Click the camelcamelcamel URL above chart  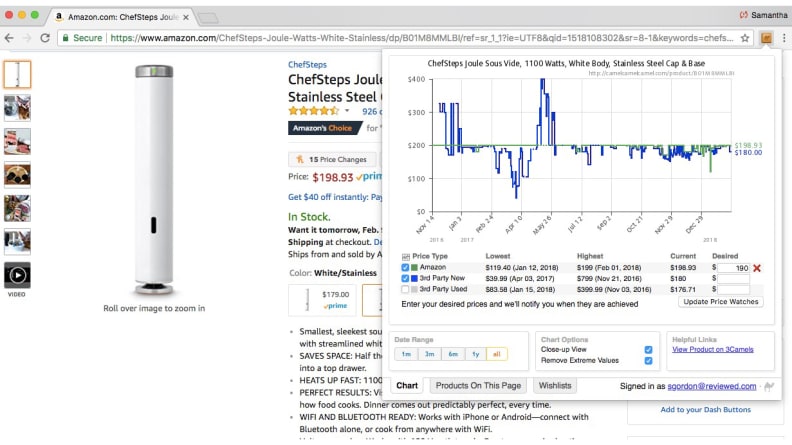click(x=661, y=73)
